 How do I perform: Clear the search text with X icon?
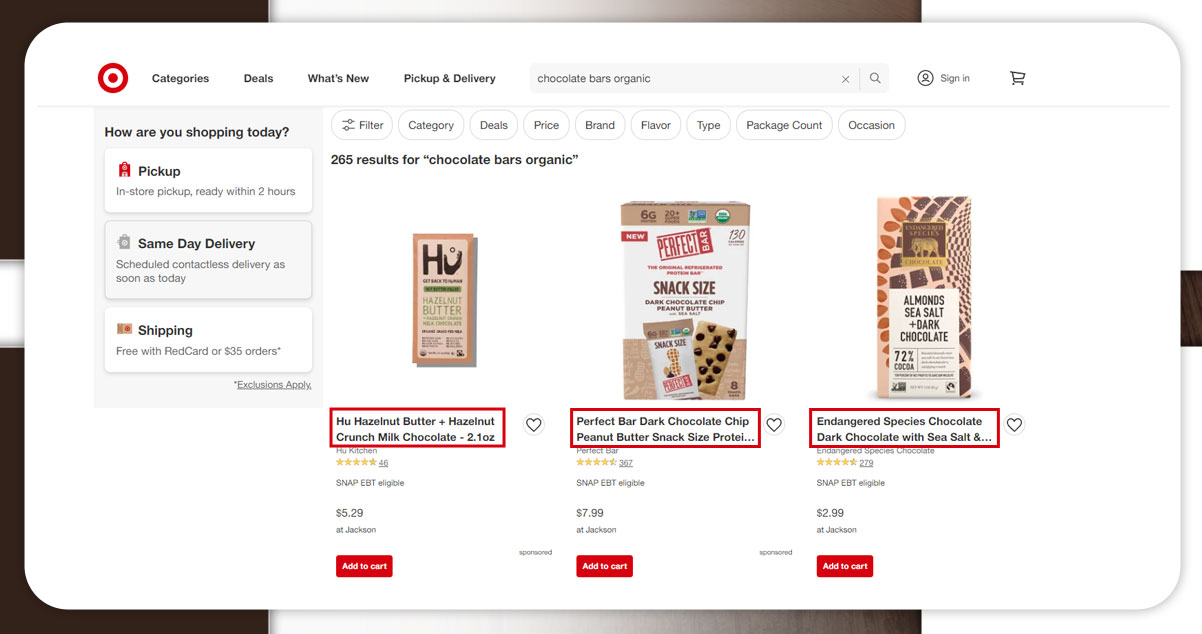[x=845, y=79]
